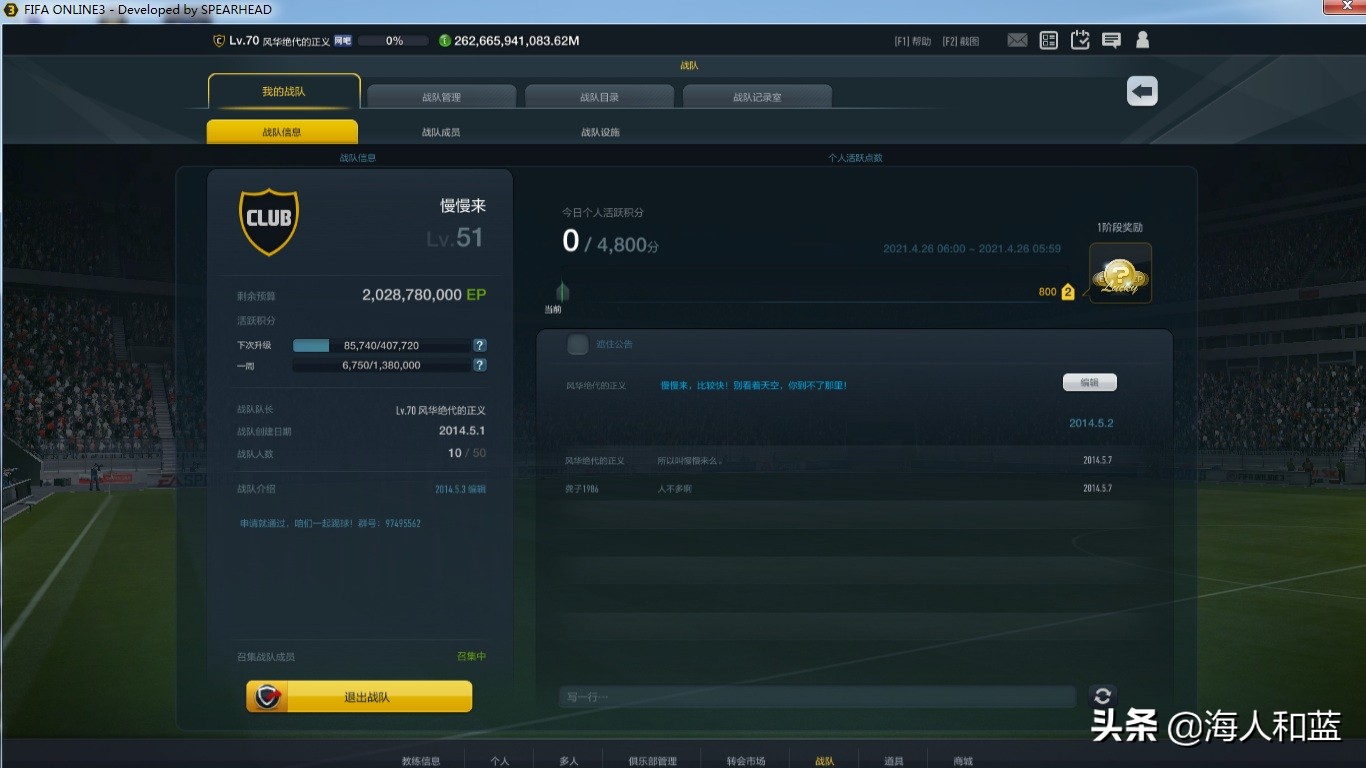Click the 800-point stage reward coin icon
Screen dimensions: 1366x768
[1119, 271]
